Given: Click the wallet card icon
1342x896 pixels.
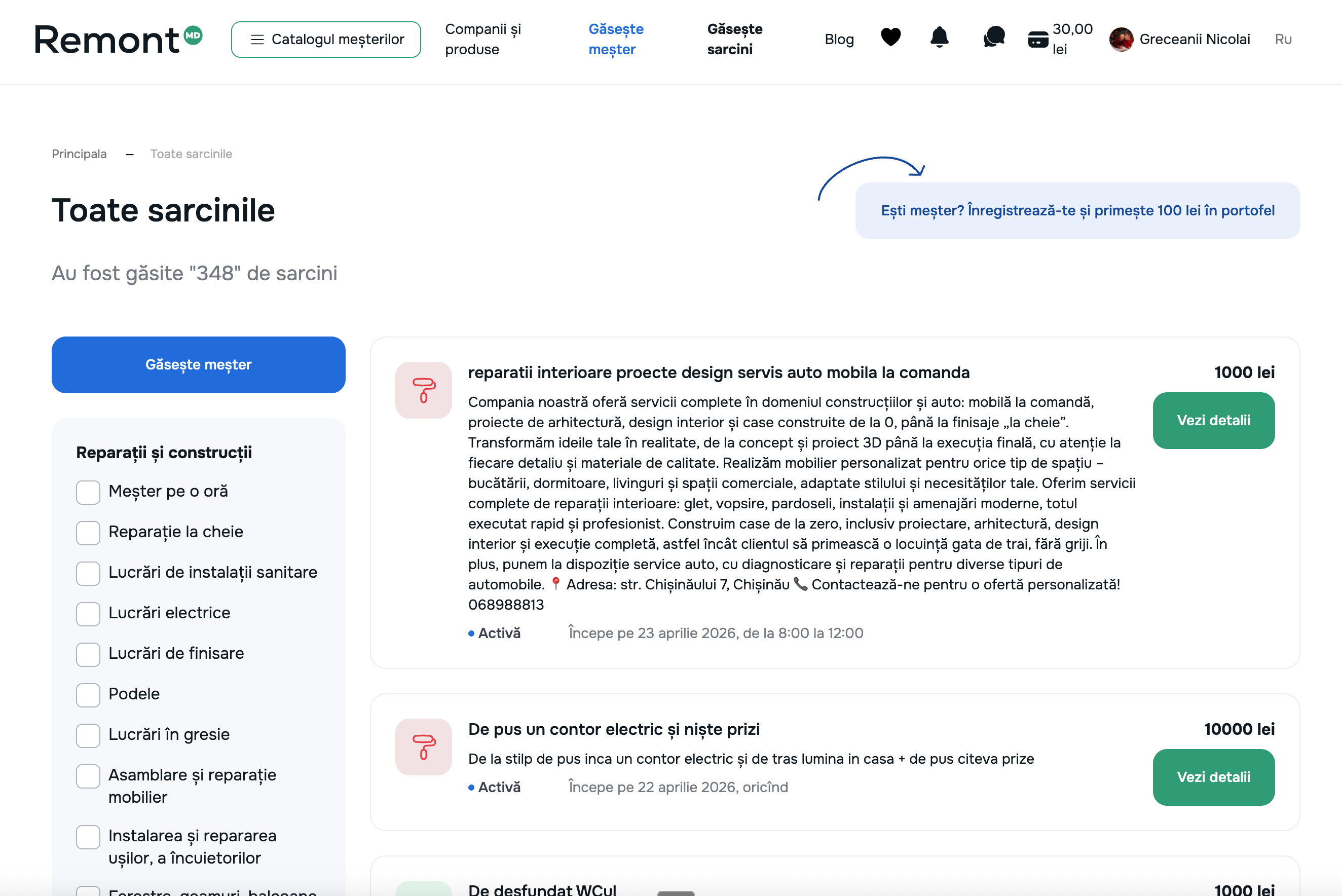Looking at the screenshot, I should point(1037,39).
